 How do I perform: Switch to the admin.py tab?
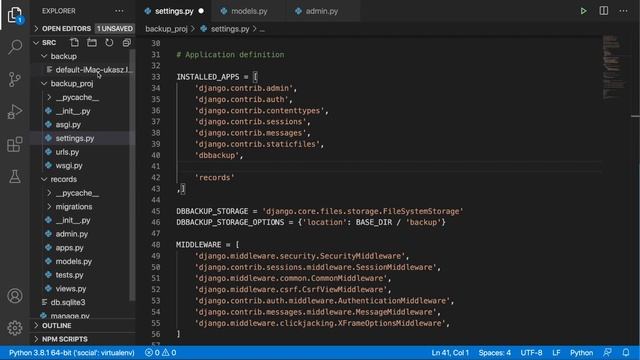(x=322, y=11)
